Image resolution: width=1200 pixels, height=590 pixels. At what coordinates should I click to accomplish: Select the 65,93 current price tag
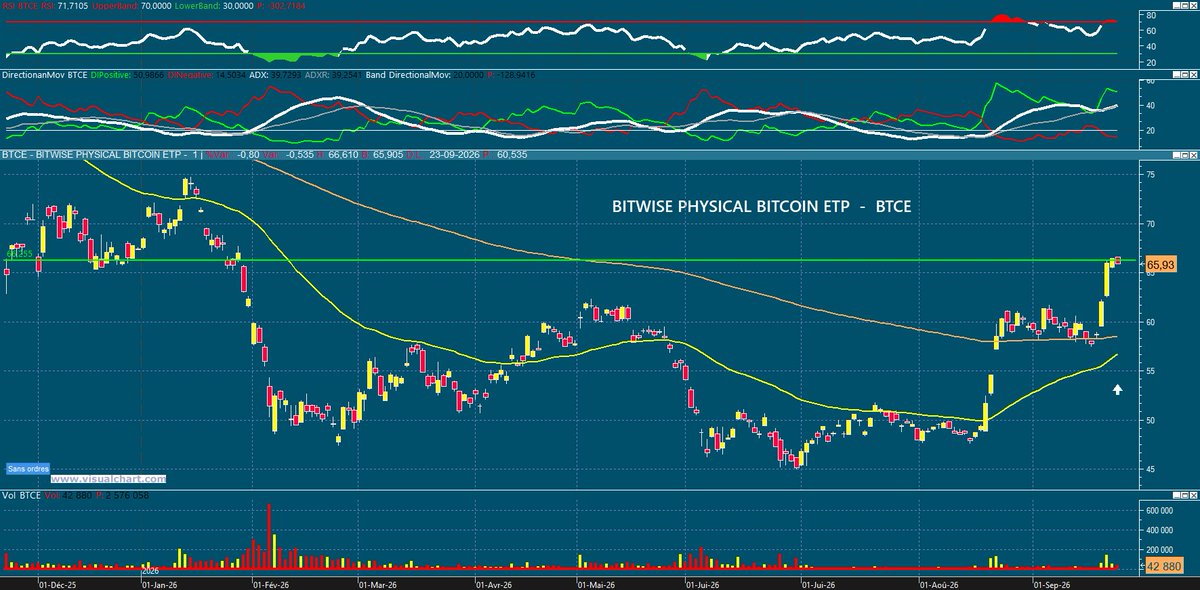[x=1160, y=265]
